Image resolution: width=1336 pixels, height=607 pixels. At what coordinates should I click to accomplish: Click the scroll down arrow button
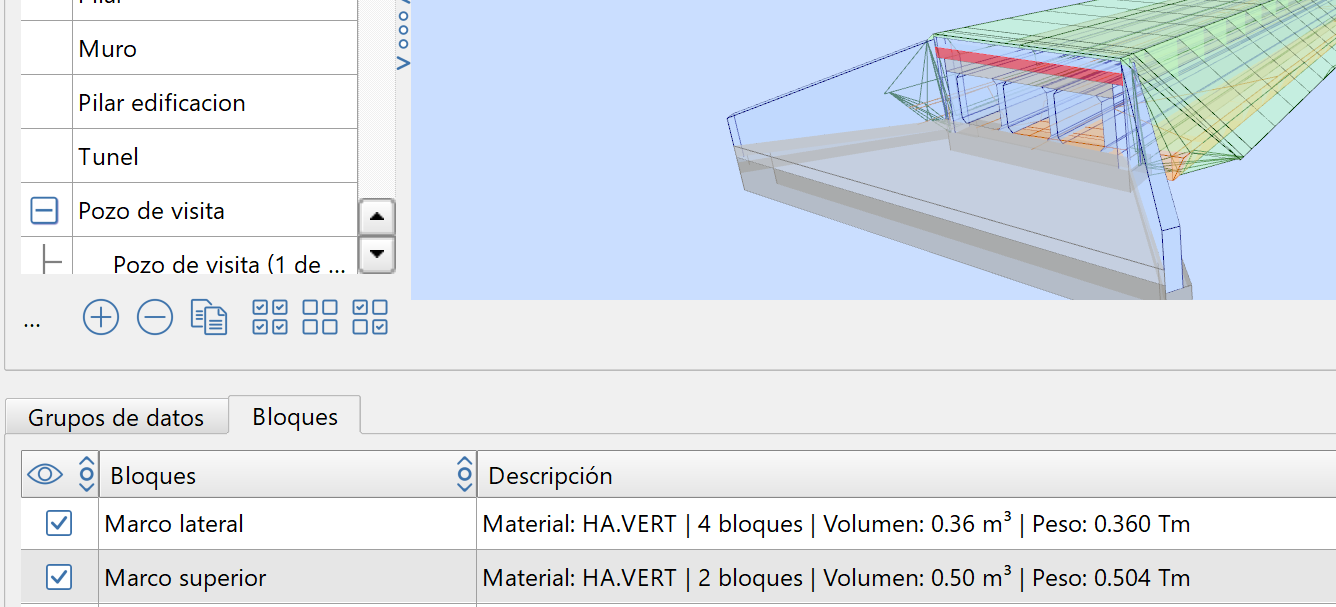(376, 254)
